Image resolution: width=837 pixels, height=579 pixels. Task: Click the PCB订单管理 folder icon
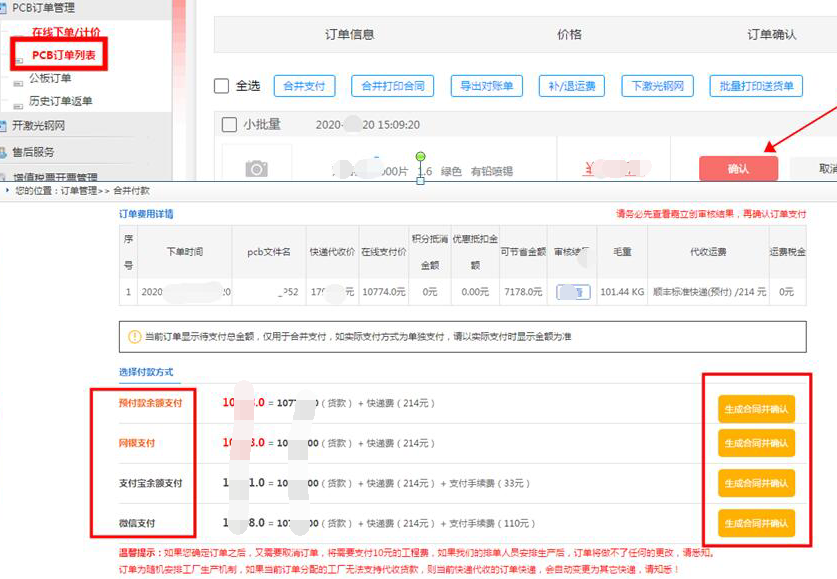pyautogui.click(x=5, y=7)
